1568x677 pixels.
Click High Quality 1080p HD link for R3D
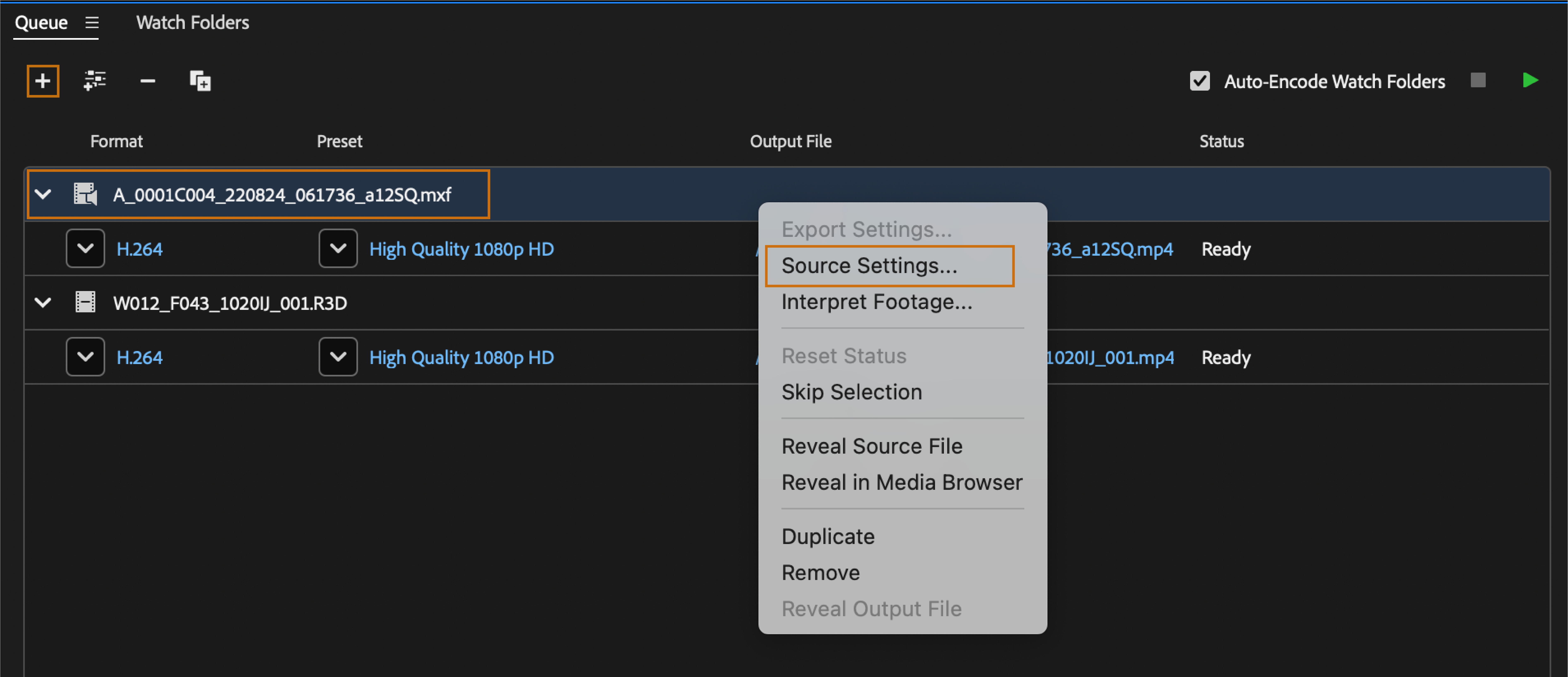461,357
